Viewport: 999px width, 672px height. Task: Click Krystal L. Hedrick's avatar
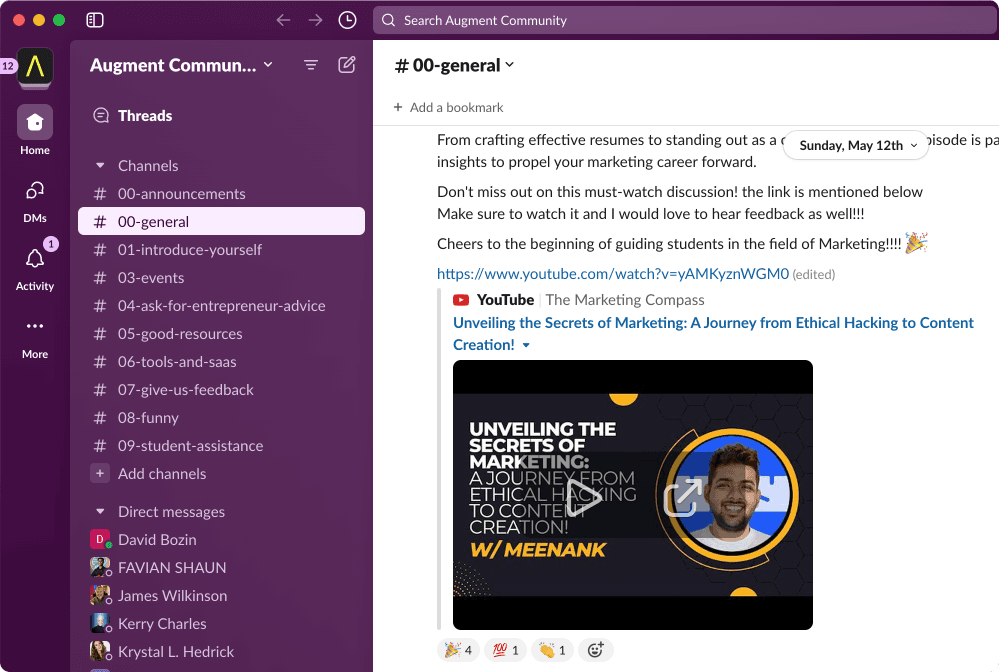tap(99, 652)
